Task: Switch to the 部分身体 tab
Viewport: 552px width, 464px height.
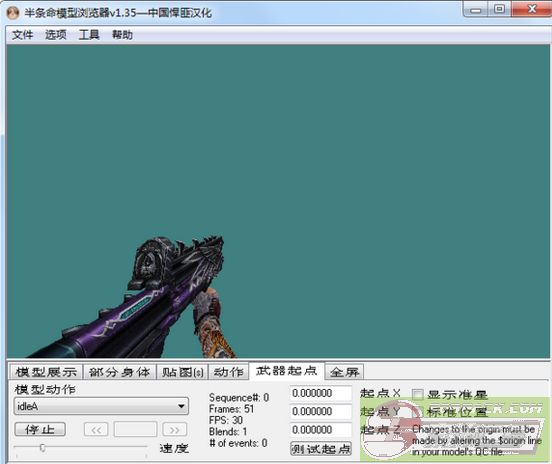Action: (x=119, y=372)
